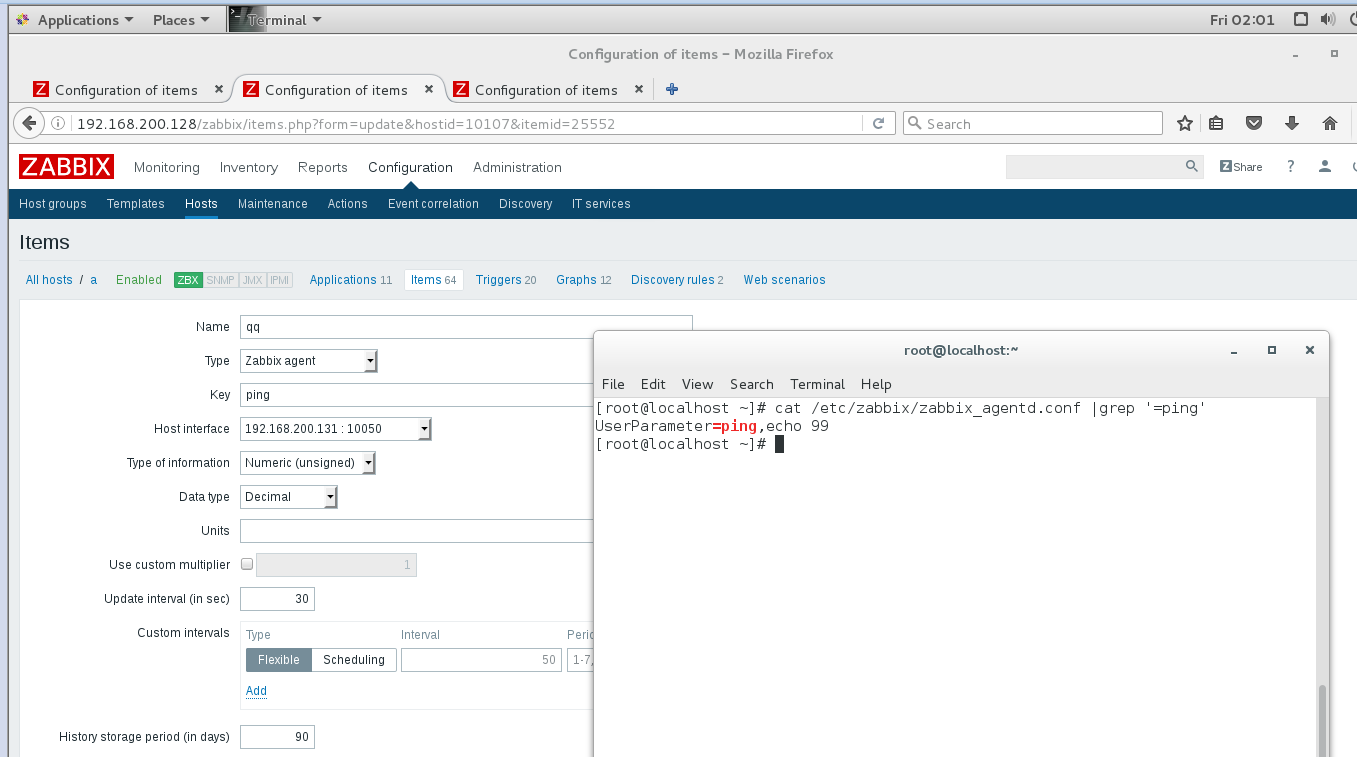The image size is (1357, 757).
Task: Open the Type of information dropdown
Action: tap(308, 463)
